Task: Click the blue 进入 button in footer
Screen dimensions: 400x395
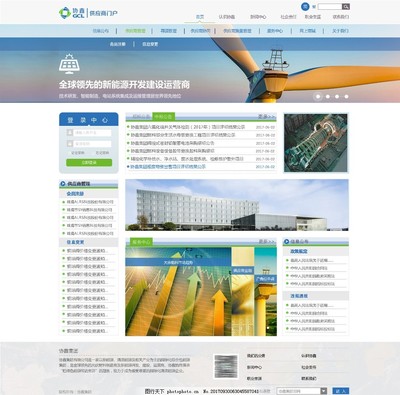Action: (341, 391)
